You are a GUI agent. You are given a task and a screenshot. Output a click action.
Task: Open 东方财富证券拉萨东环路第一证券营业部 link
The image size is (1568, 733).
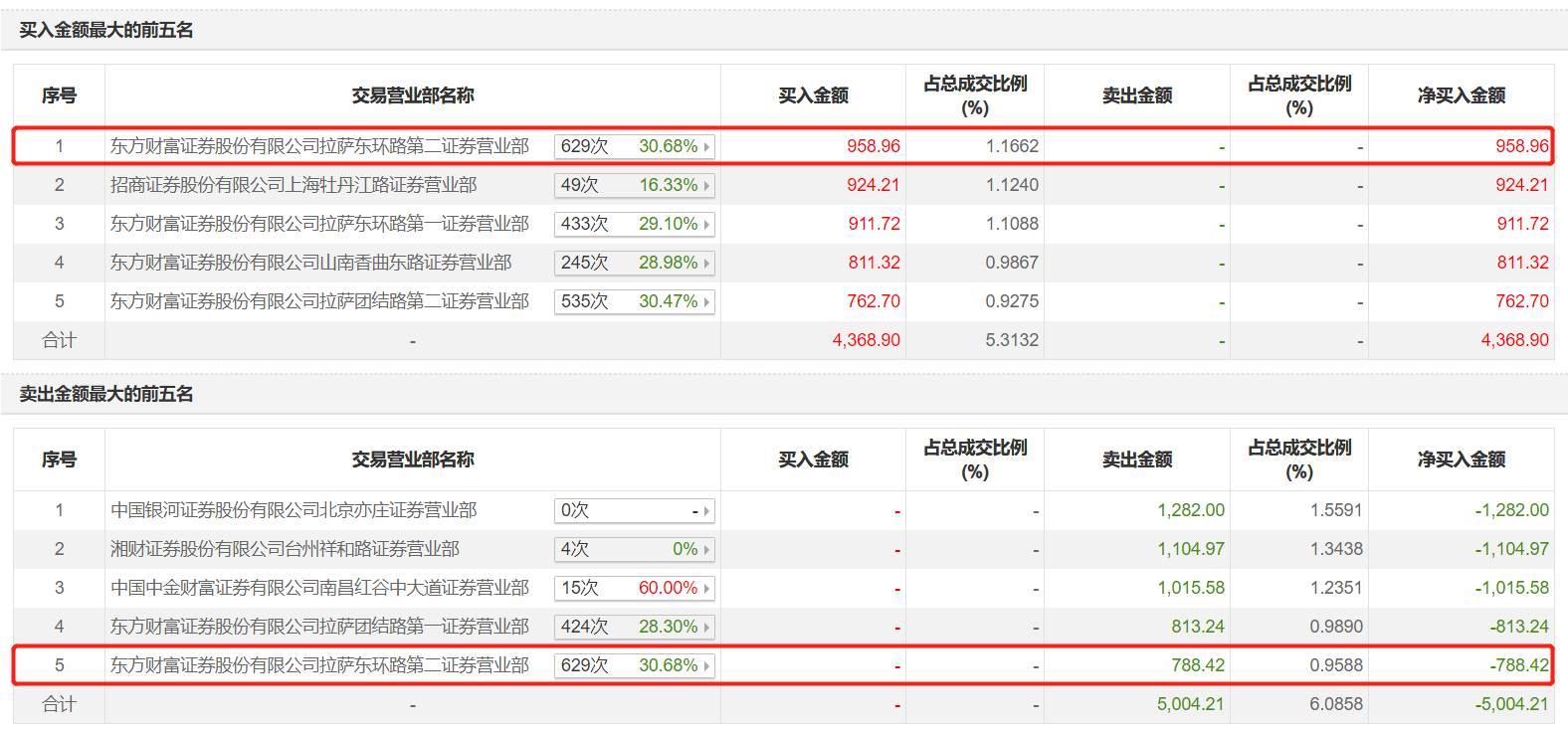319,224
